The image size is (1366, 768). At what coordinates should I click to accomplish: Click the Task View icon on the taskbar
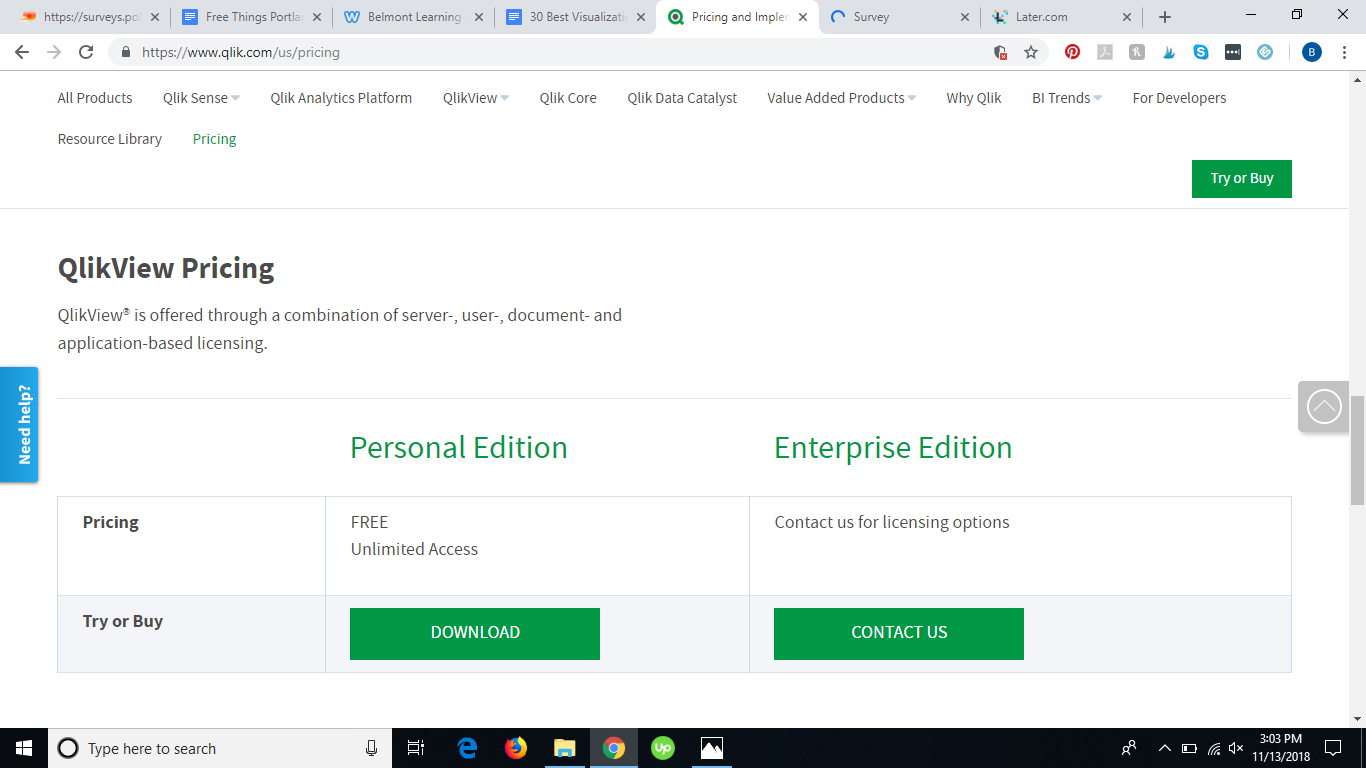415,747
